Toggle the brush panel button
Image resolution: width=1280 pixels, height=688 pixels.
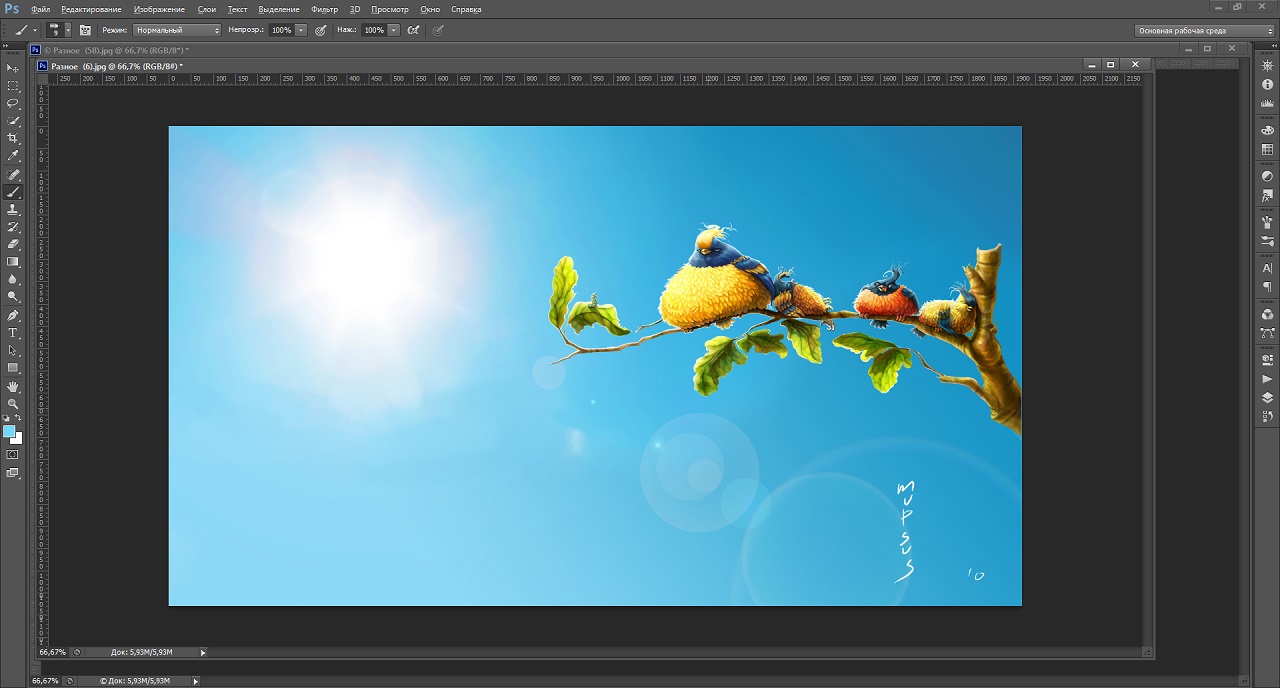(85, 30)
